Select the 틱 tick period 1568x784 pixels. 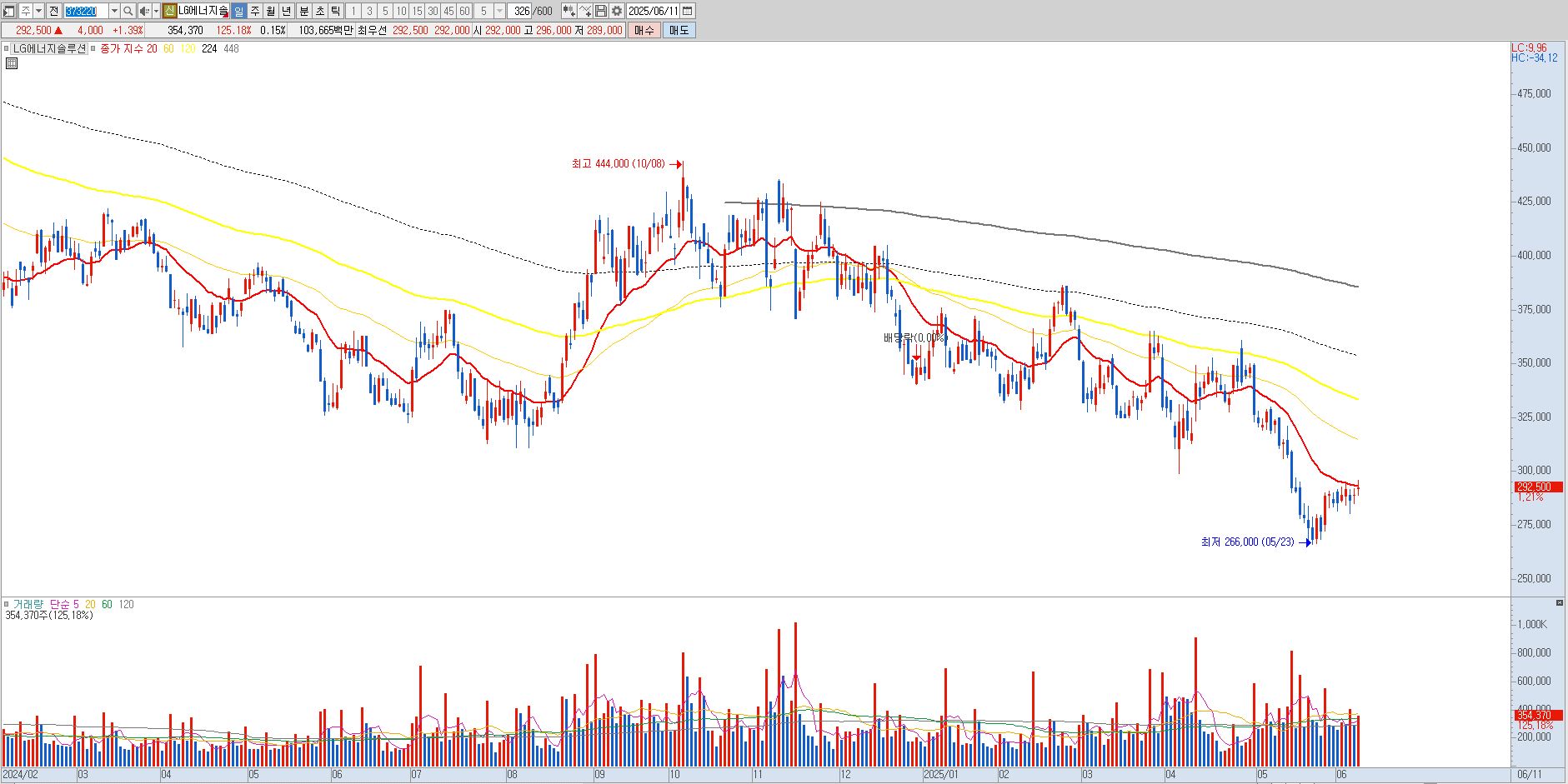[x=335, y=11]
